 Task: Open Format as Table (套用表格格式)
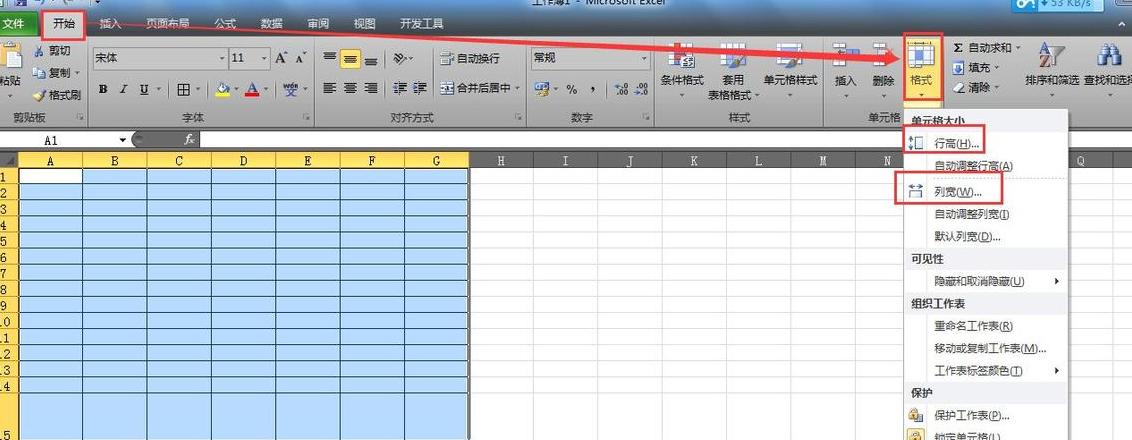point(733,72)
